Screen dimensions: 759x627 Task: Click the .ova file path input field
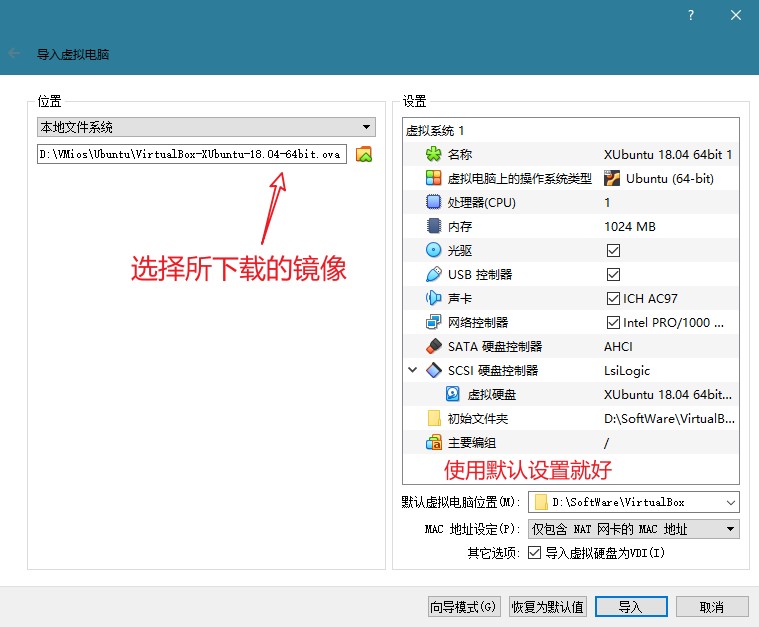[x=190, y=155]
